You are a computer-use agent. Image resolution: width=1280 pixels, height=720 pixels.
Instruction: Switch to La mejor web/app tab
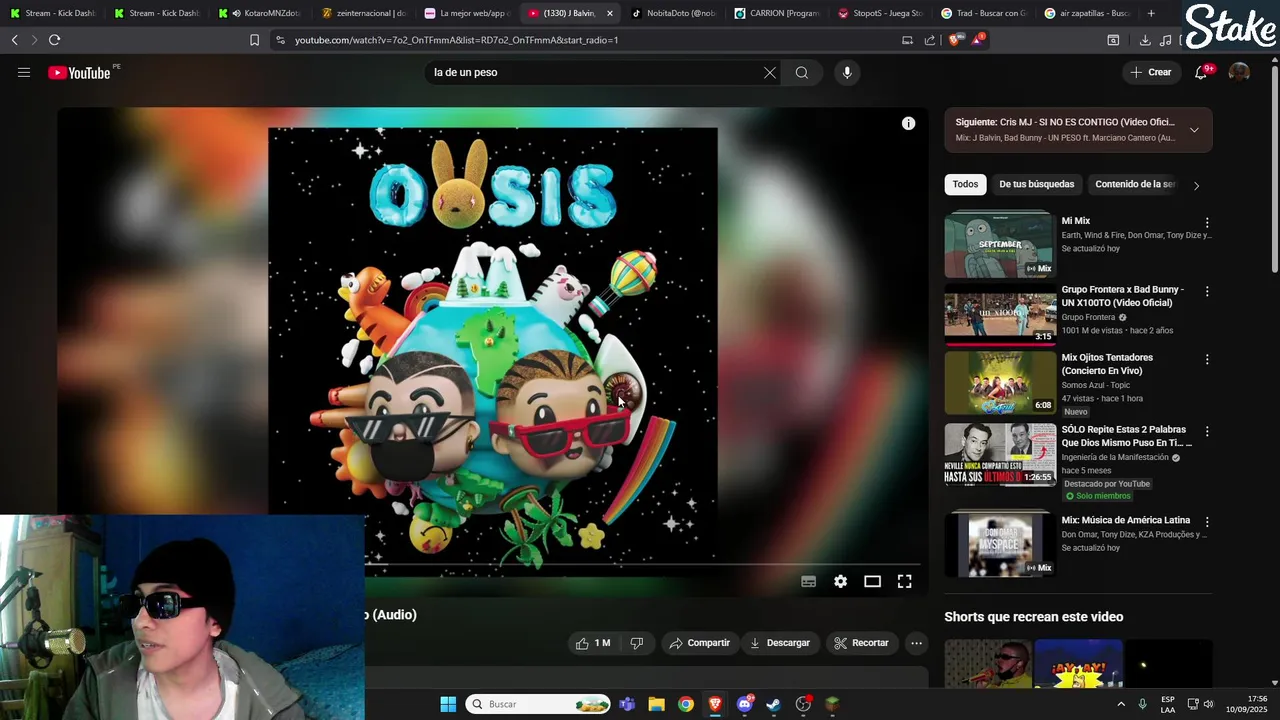[x=467, y=13]
